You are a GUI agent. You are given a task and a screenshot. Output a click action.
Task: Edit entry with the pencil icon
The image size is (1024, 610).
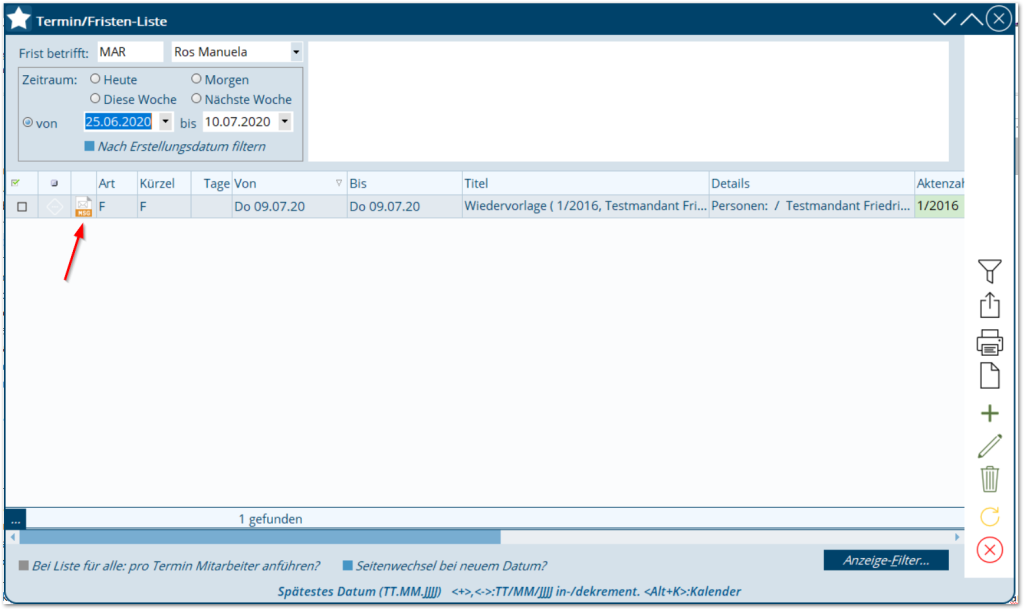tap(989, 446)
